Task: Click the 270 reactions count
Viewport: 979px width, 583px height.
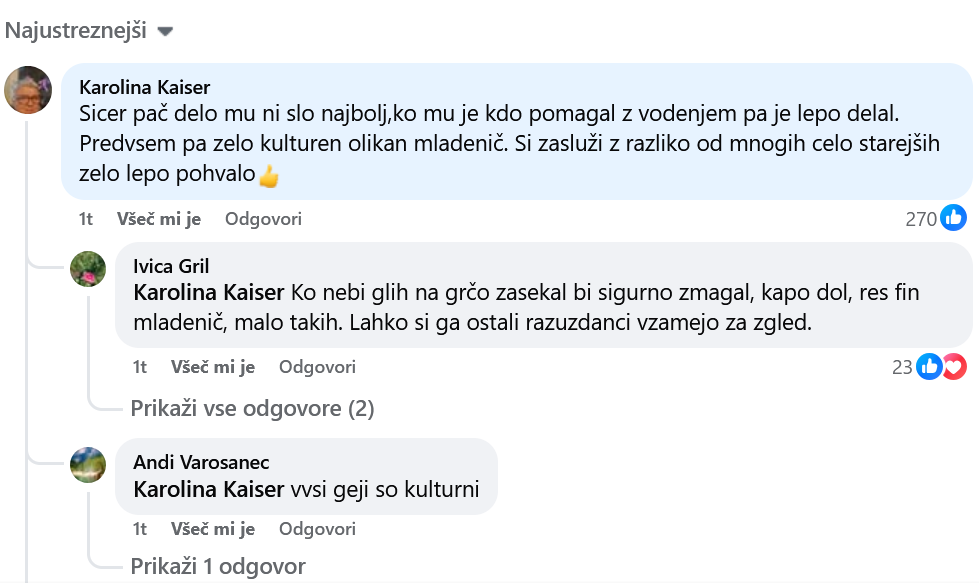Action: tap(920, 219)
